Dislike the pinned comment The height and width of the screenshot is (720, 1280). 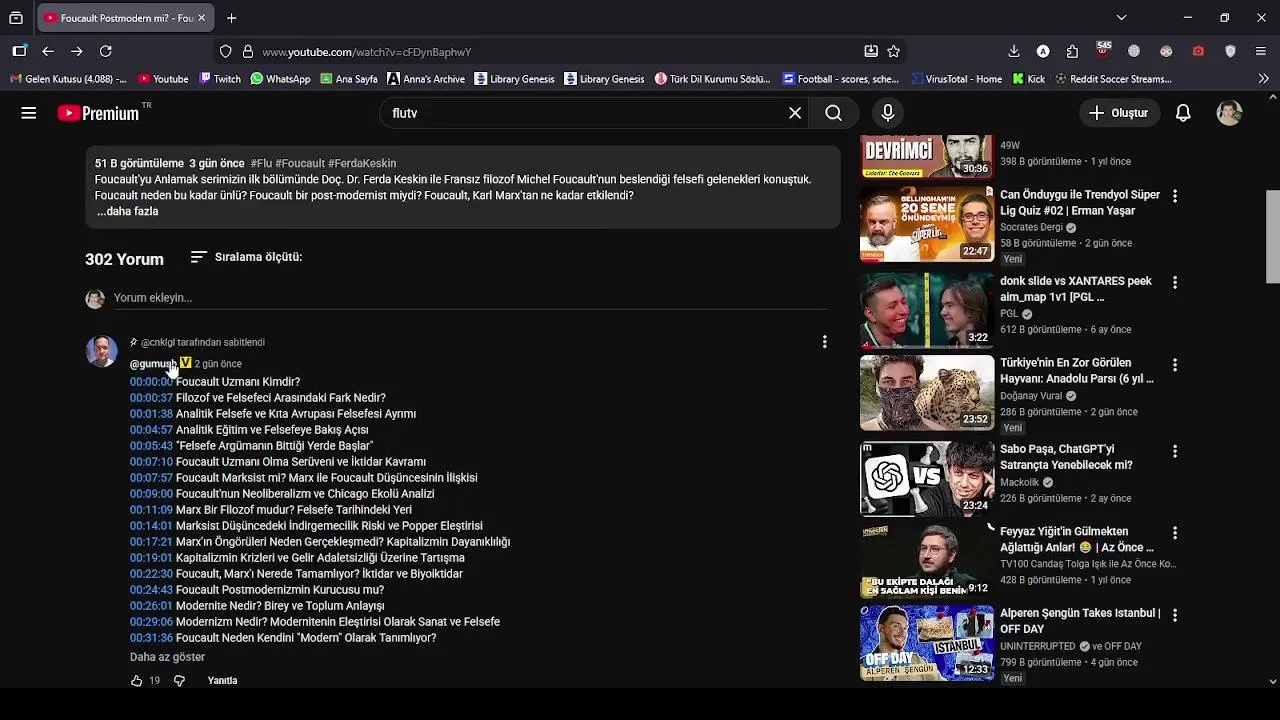point(179,681)
